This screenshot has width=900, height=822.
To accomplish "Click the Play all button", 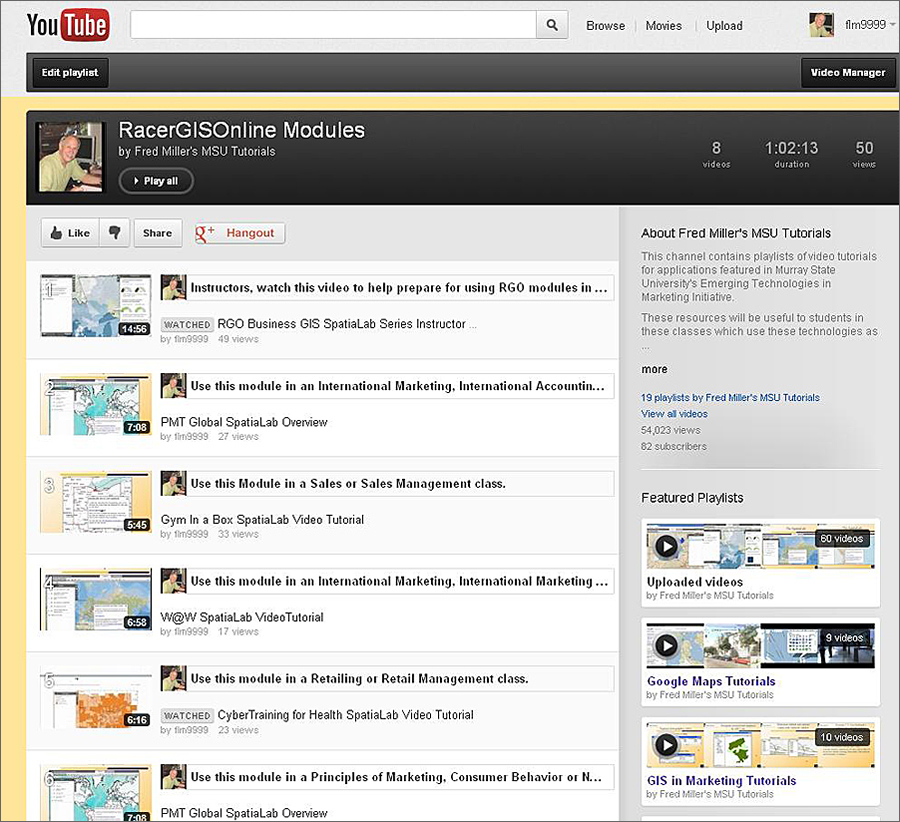I will click(156, 181).
